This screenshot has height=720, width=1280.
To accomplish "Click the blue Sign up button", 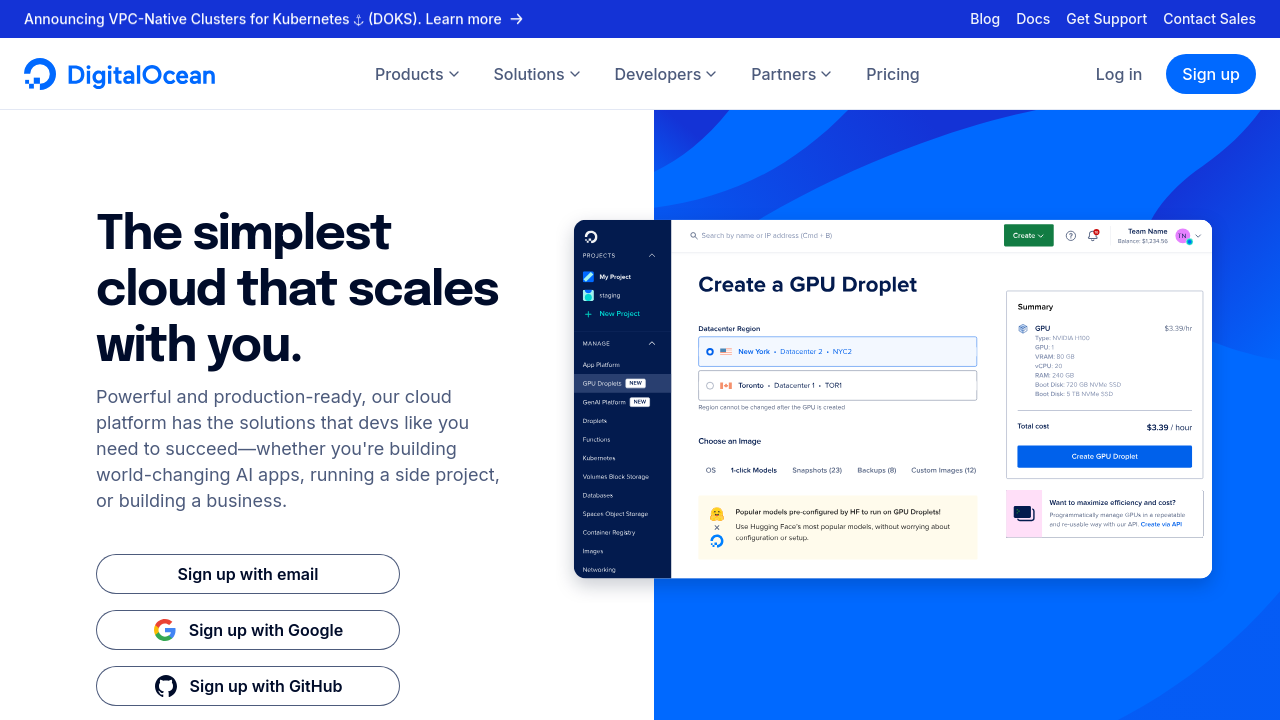I will click(1210, 74).
